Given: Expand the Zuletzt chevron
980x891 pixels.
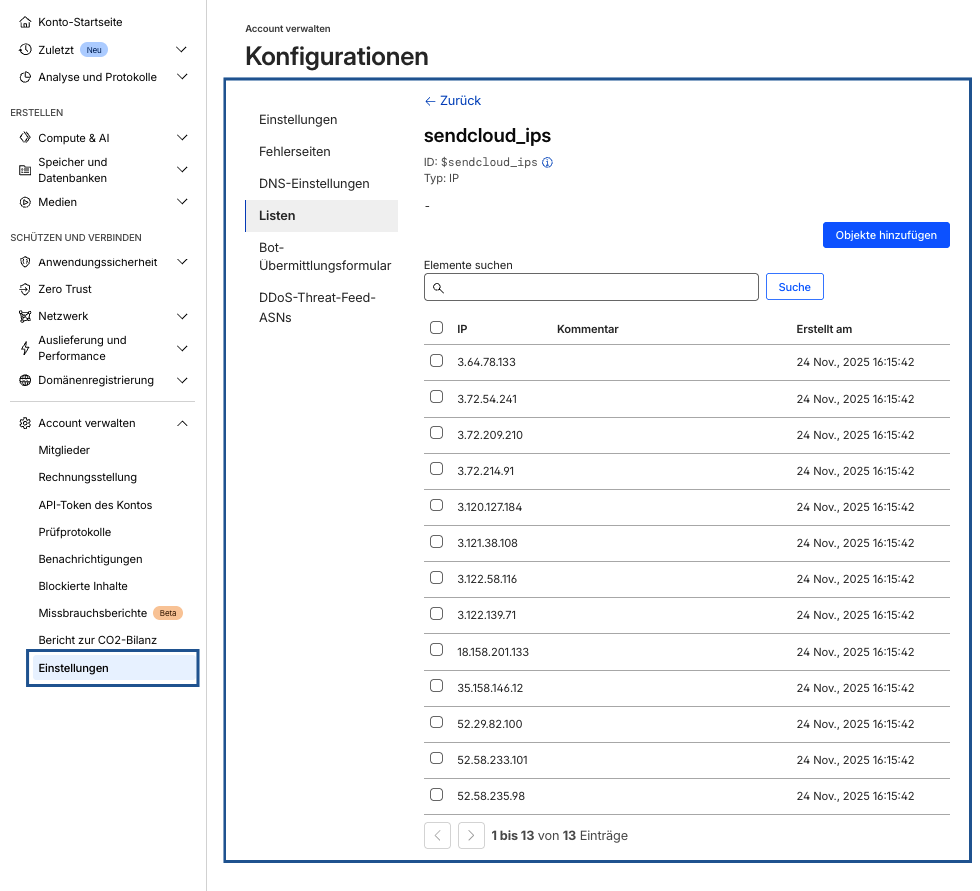Looking at the screenshot, I should (182, 49).
